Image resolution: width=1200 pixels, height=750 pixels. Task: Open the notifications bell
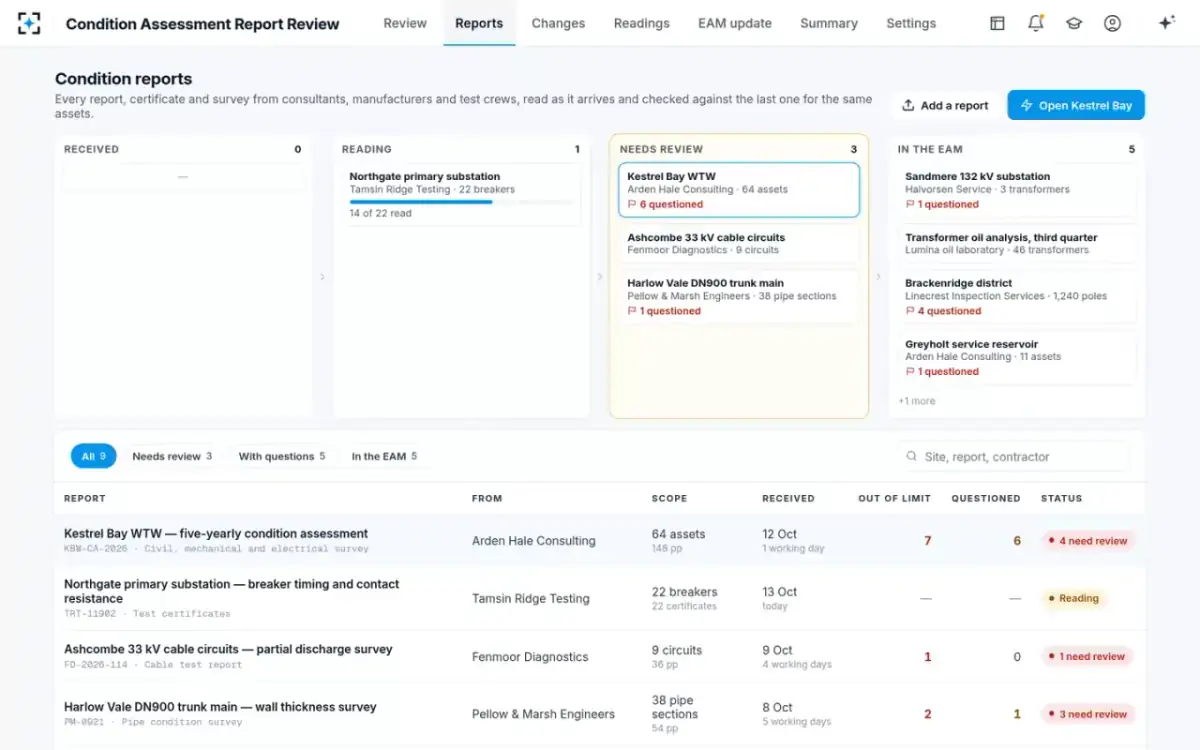1036,23
